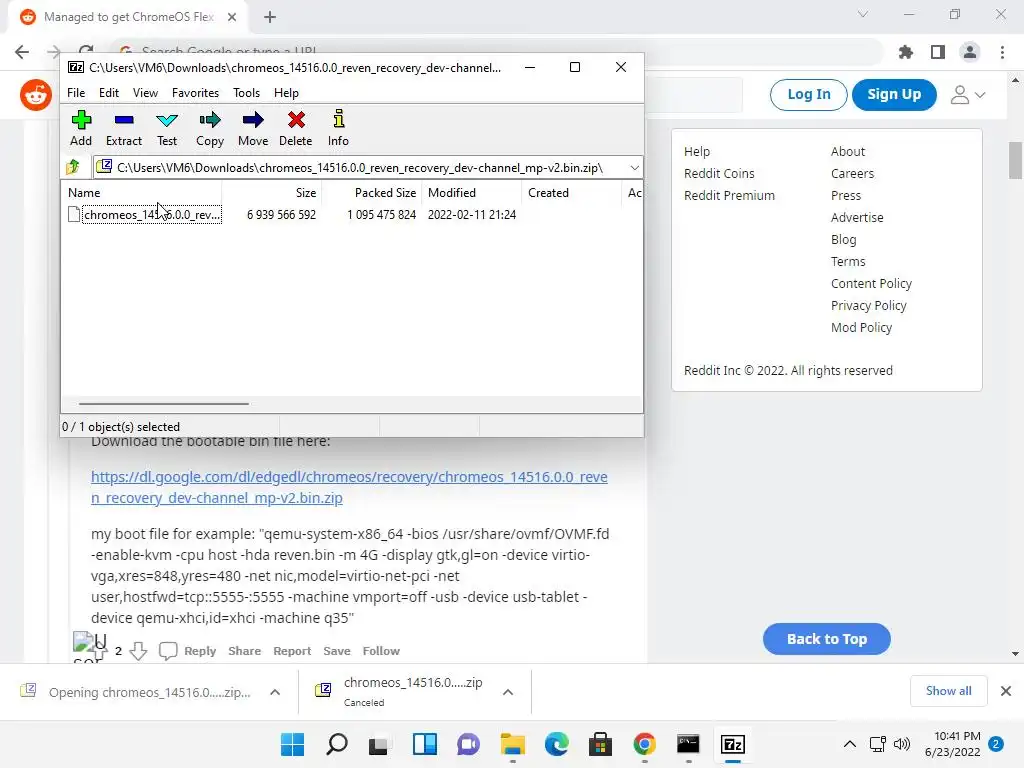Viewport: 1024px width, 768px height.
Task: Click the Reddit Premium link
Action: tap(729, 196)
